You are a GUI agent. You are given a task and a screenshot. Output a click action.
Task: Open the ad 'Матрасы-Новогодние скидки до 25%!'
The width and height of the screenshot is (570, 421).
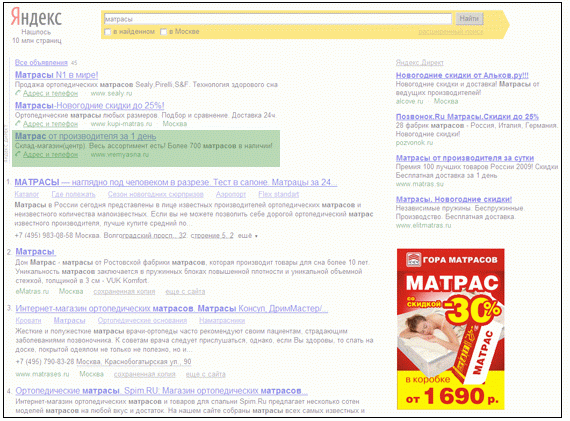pos(89,105)
